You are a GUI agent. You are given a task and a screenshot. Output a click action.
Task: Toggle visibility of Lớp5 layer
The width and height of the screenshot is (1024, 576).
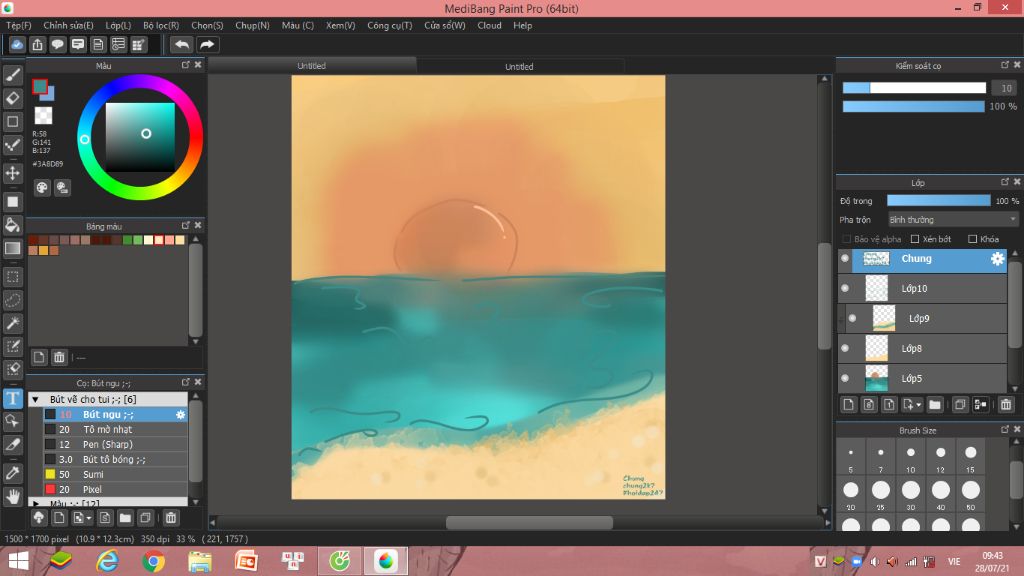(x=845, y=378)
